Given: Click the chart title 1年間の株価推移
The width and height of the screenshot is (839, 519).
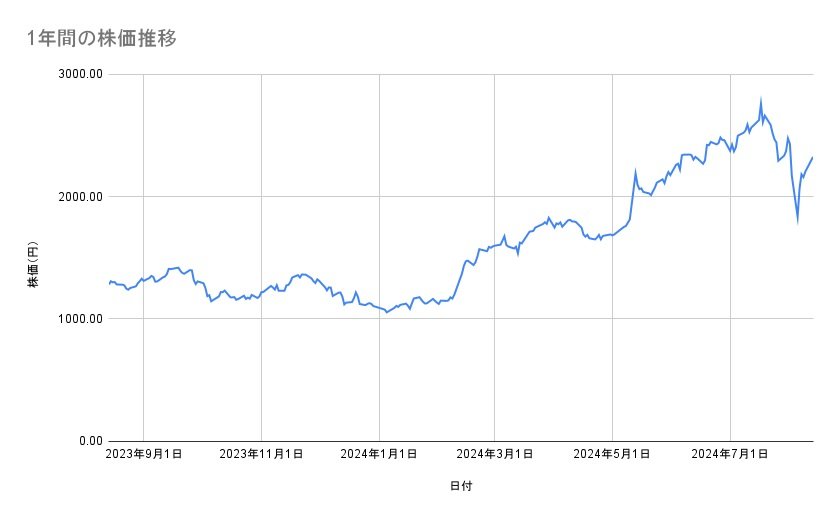Looking at the screenshot, I should [103, 39].
